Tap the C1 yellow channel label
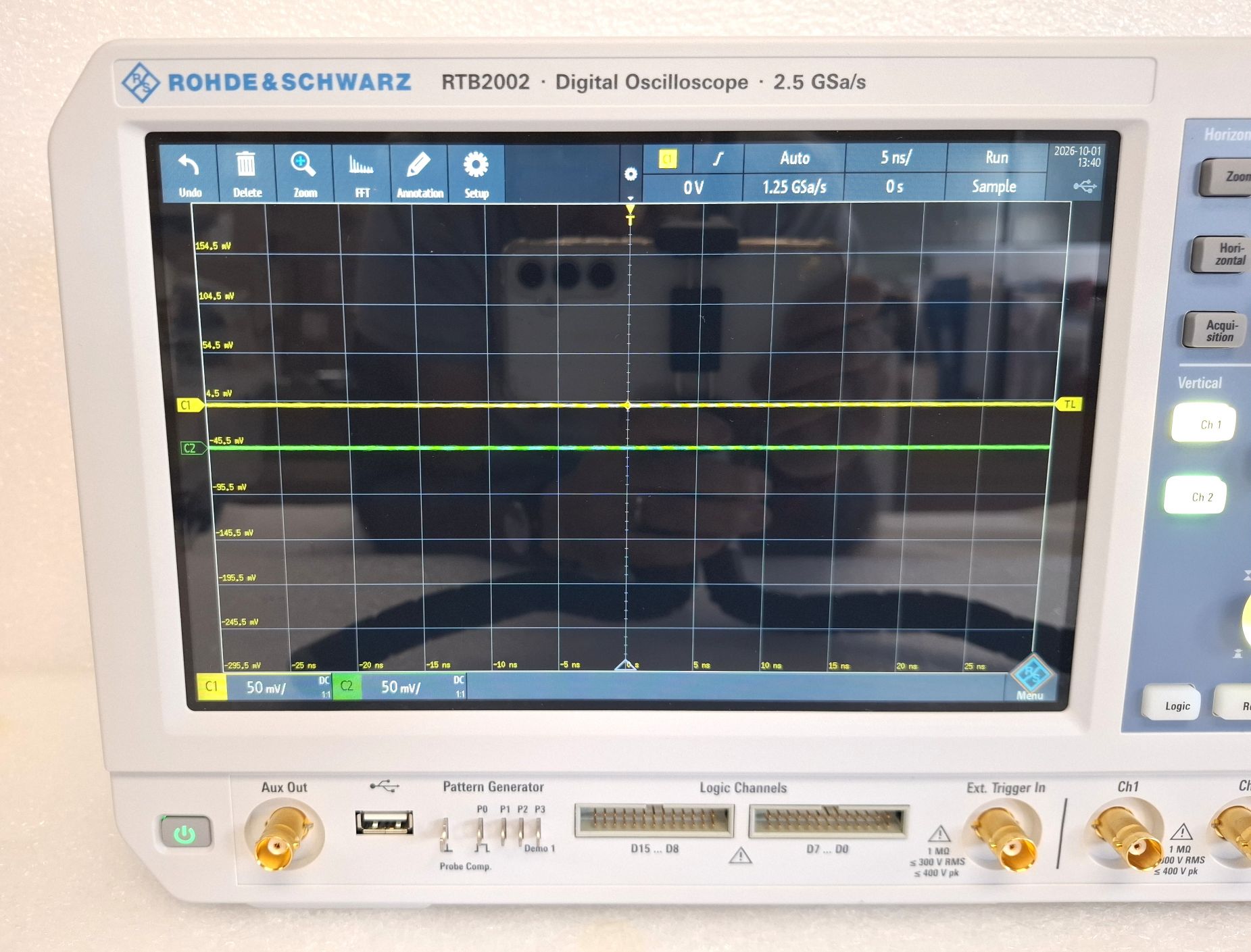Screen dimensions: 1251x952 (x=212, y=686)
